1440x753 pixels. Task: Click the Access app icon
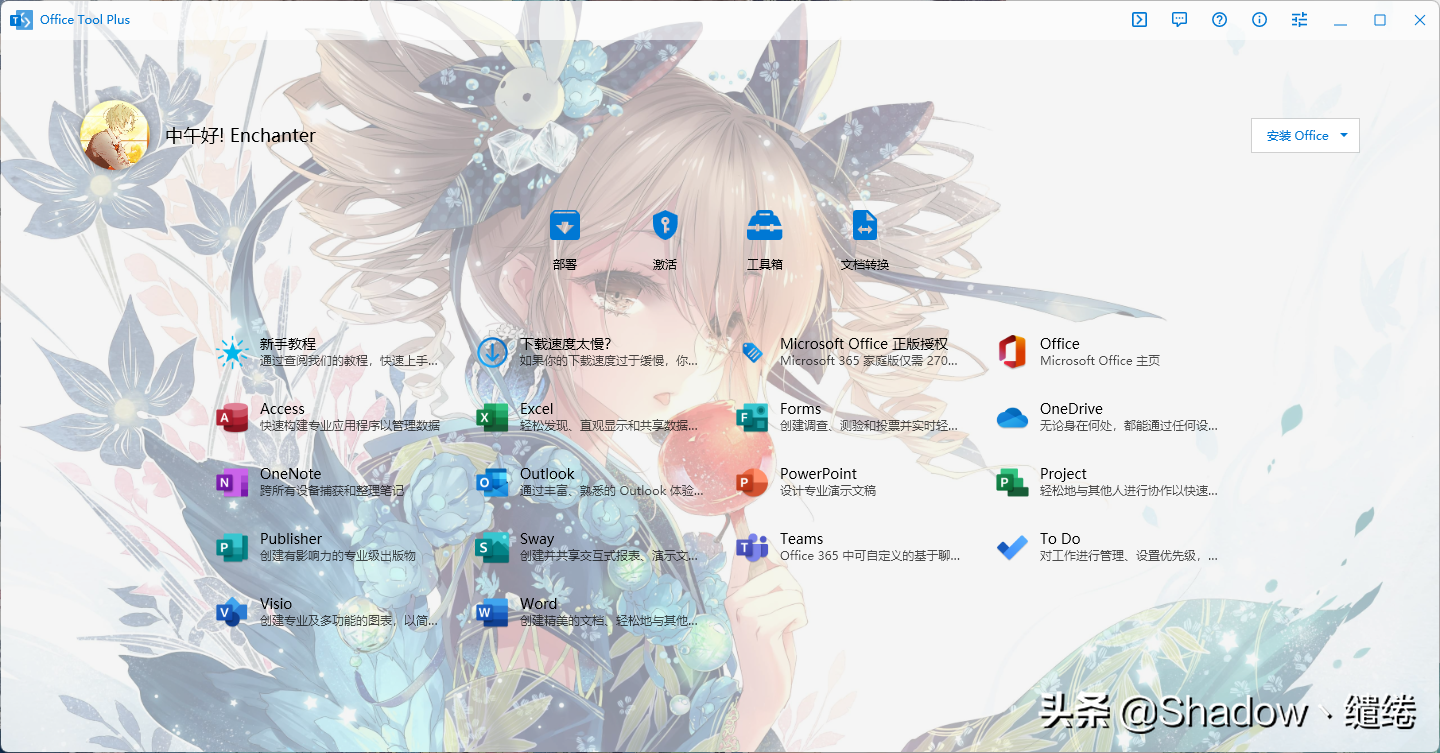[x=232, y=417]
